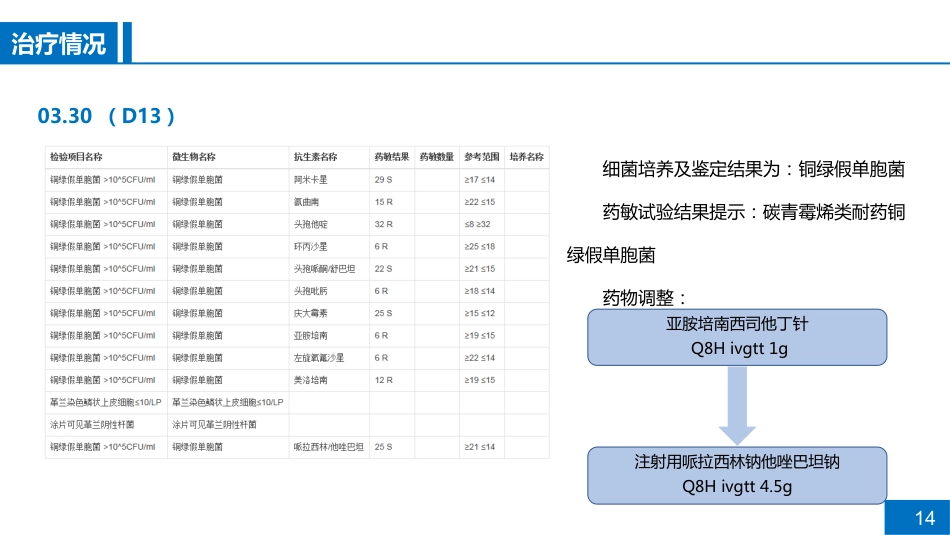
Task: Click the ≥19 ≤15 range for 美洛培南
Action: [x=480, y=380]
